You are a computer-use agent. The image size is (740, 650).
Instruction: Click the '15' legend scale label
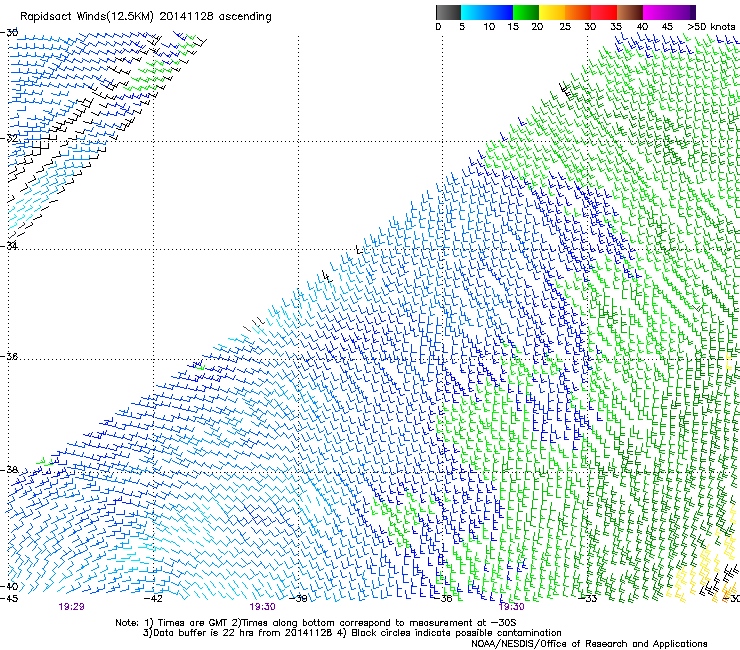(513, 27)
